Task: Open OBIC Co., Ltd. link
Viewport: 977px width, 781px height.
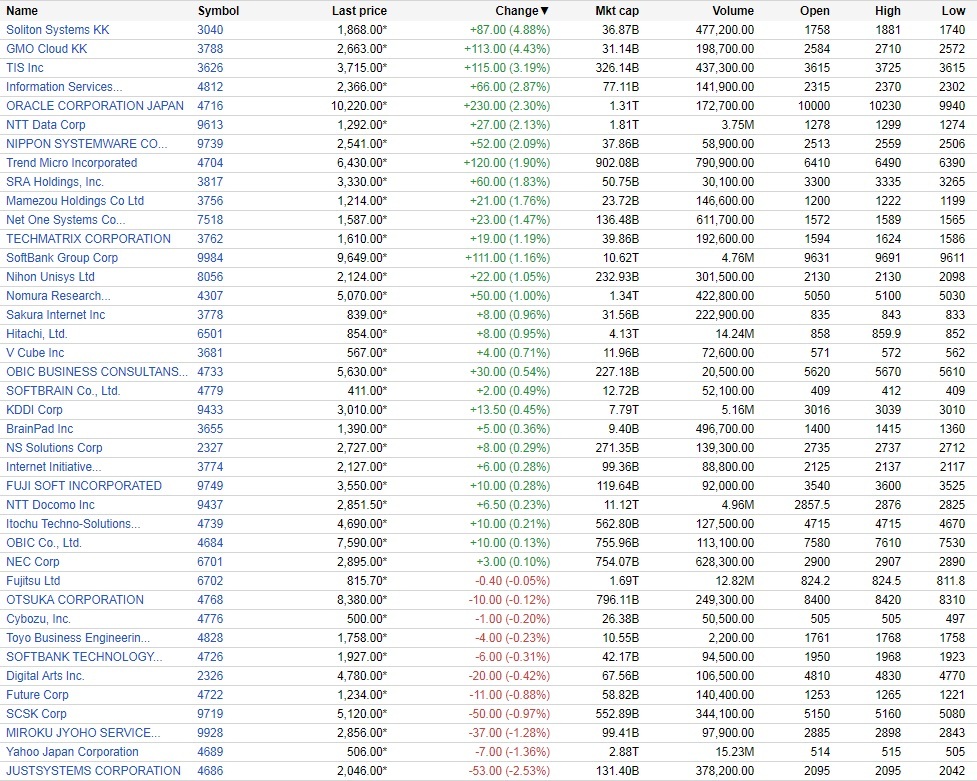Action: [44, 543]
